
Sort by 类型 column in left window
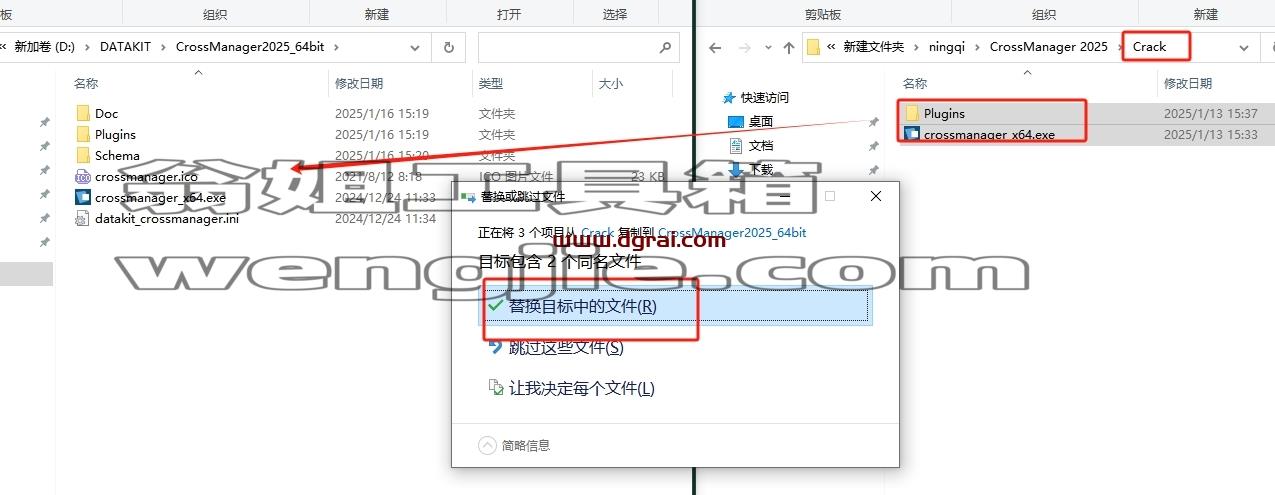tap(490, 84)
